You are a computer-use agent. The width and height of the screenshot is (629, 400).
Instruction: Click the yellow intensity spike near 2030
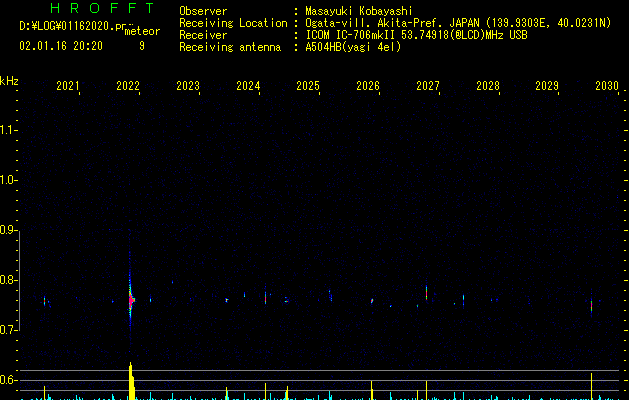591,386
